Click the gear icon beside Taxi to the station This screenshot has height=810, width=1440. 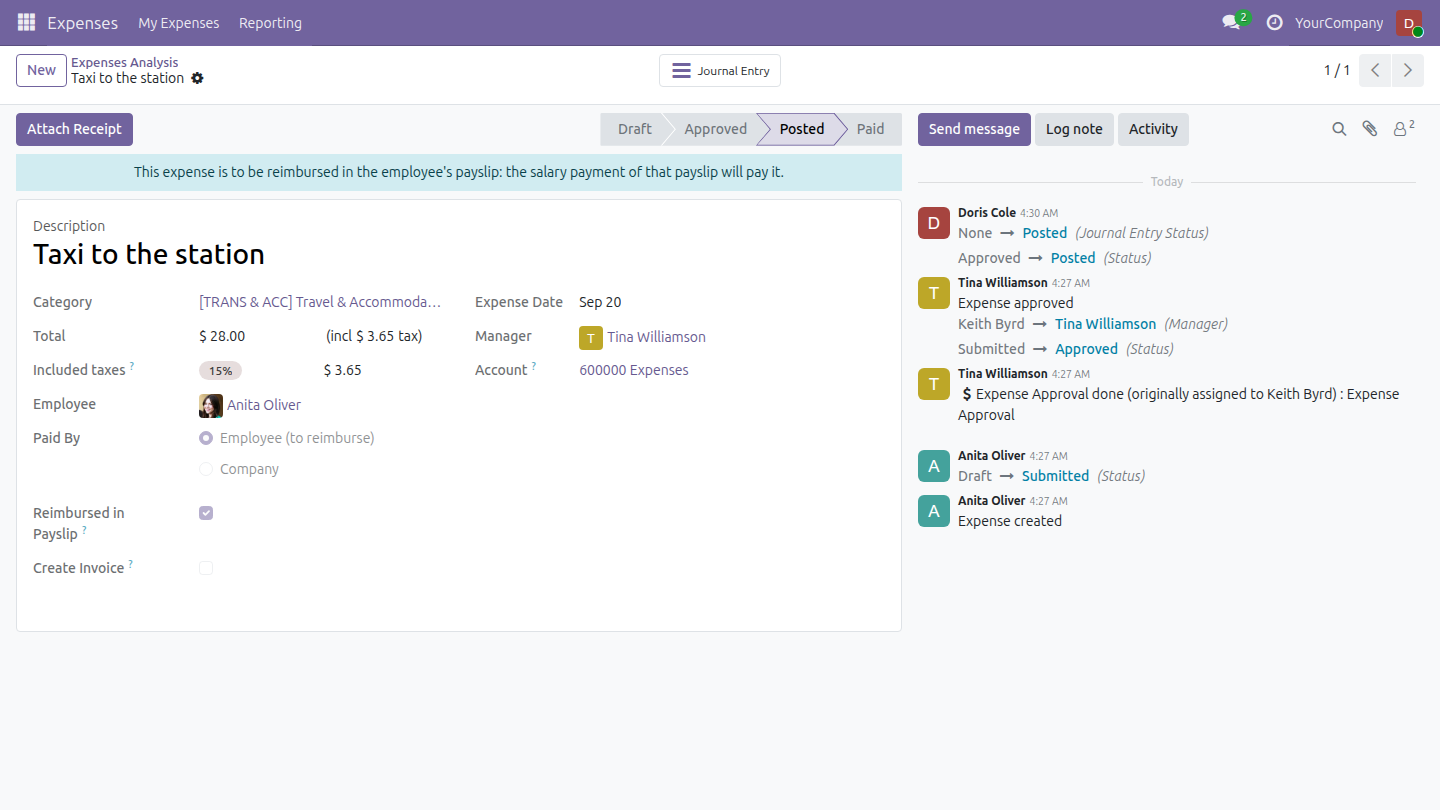click(197, 78)
